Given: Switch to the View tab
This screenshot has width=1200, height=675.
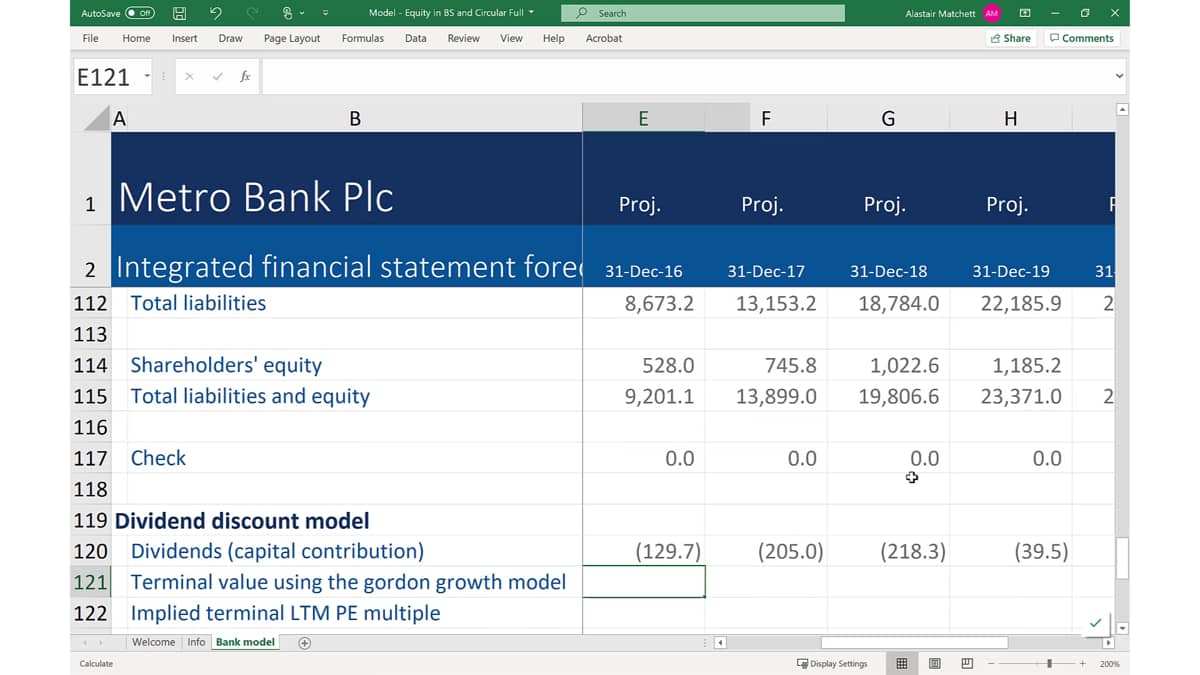Looking at the screenshot, I should point(511,38).
